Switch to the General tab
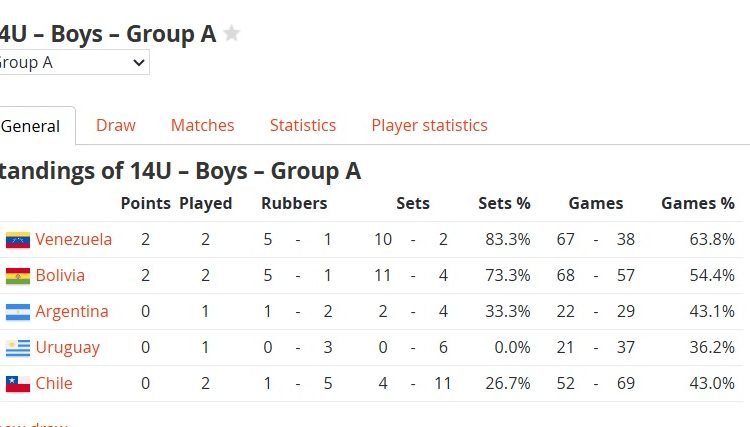Image resolution: width=750 pixels, height=427 pixels. click(x=31, y=127)
